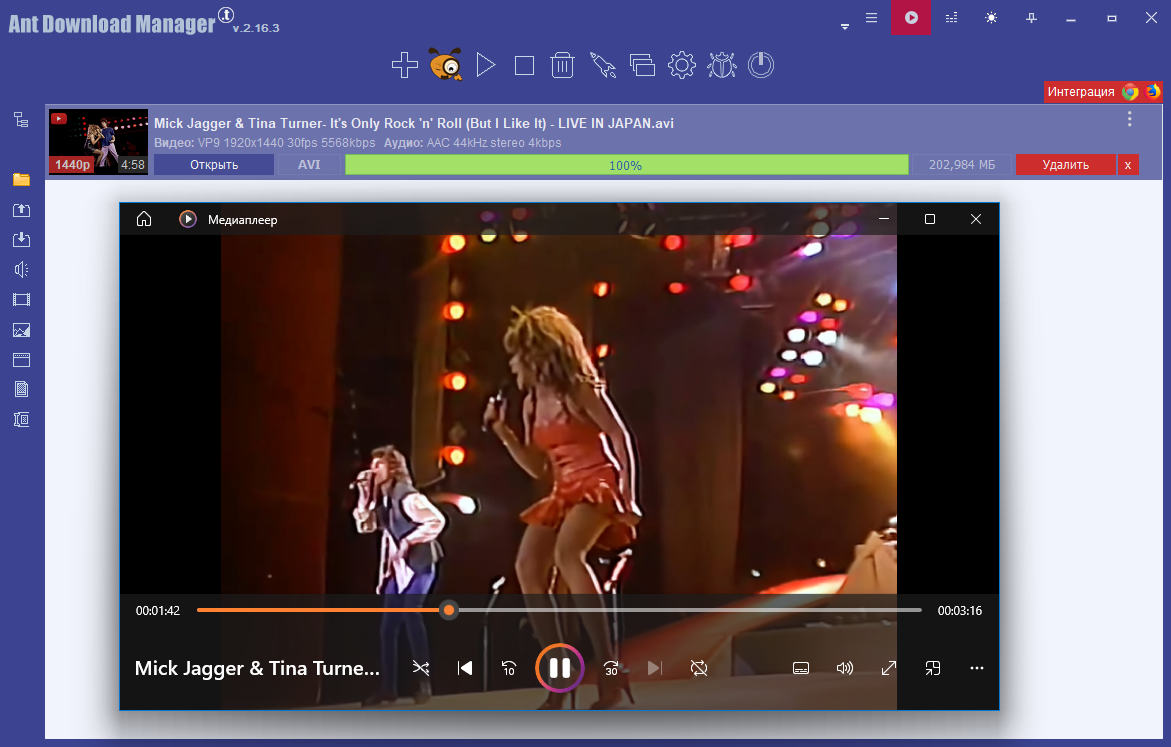1171x747 pixels.
Task: Click the plus icon to add download
Action: tap(404, 66)
